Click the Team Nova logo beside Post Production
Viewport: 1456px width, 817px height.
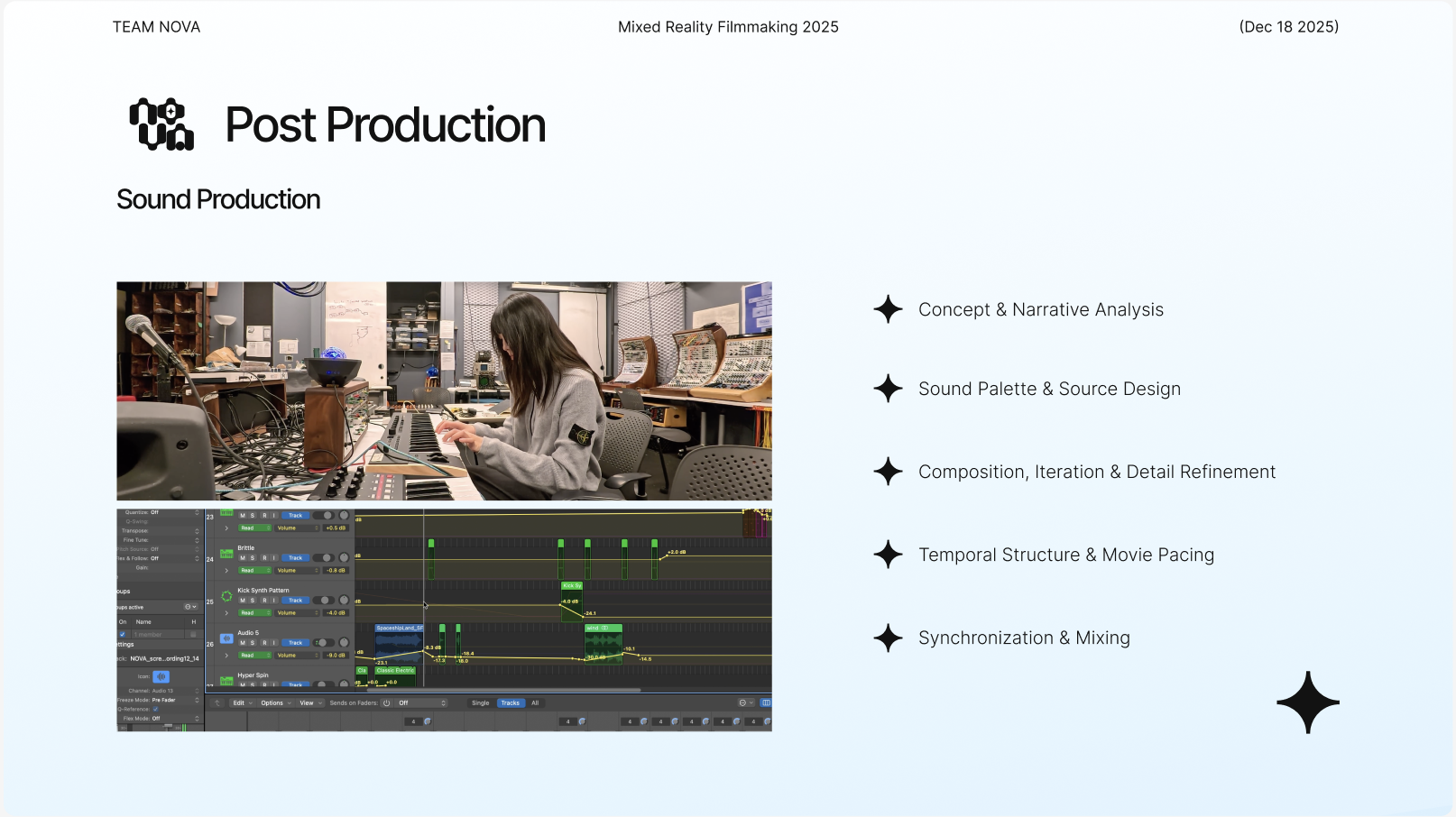(161, 124)
